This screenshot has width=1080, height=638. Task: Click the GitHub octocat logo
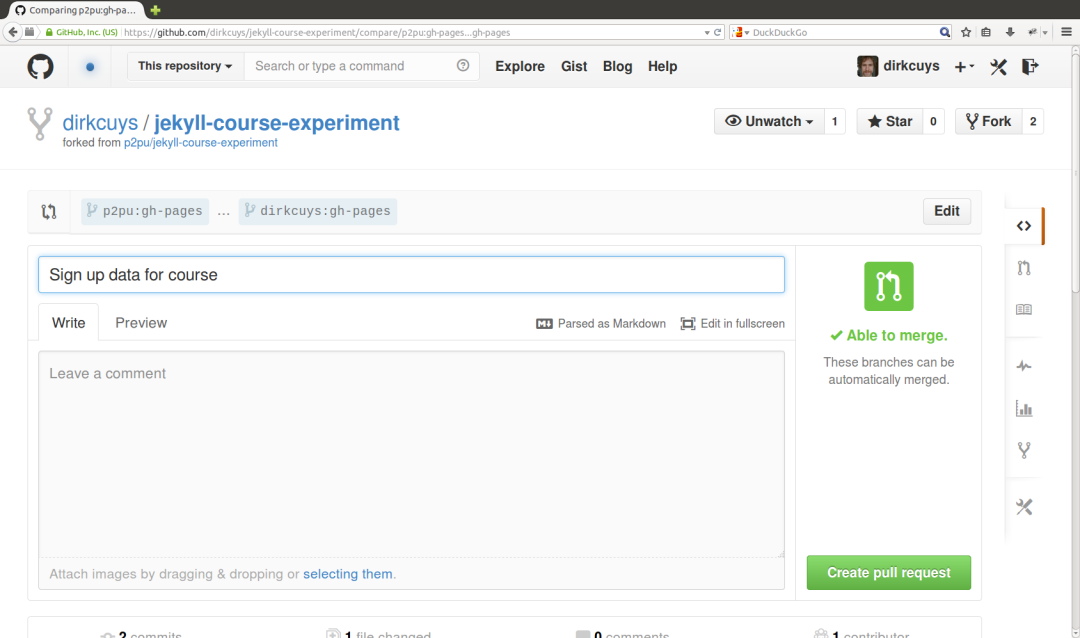point(40,67)
